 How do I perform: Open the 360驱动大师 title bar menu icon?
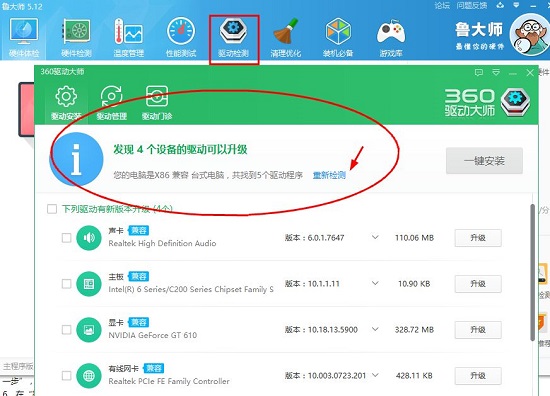click(x=496, y=73)
